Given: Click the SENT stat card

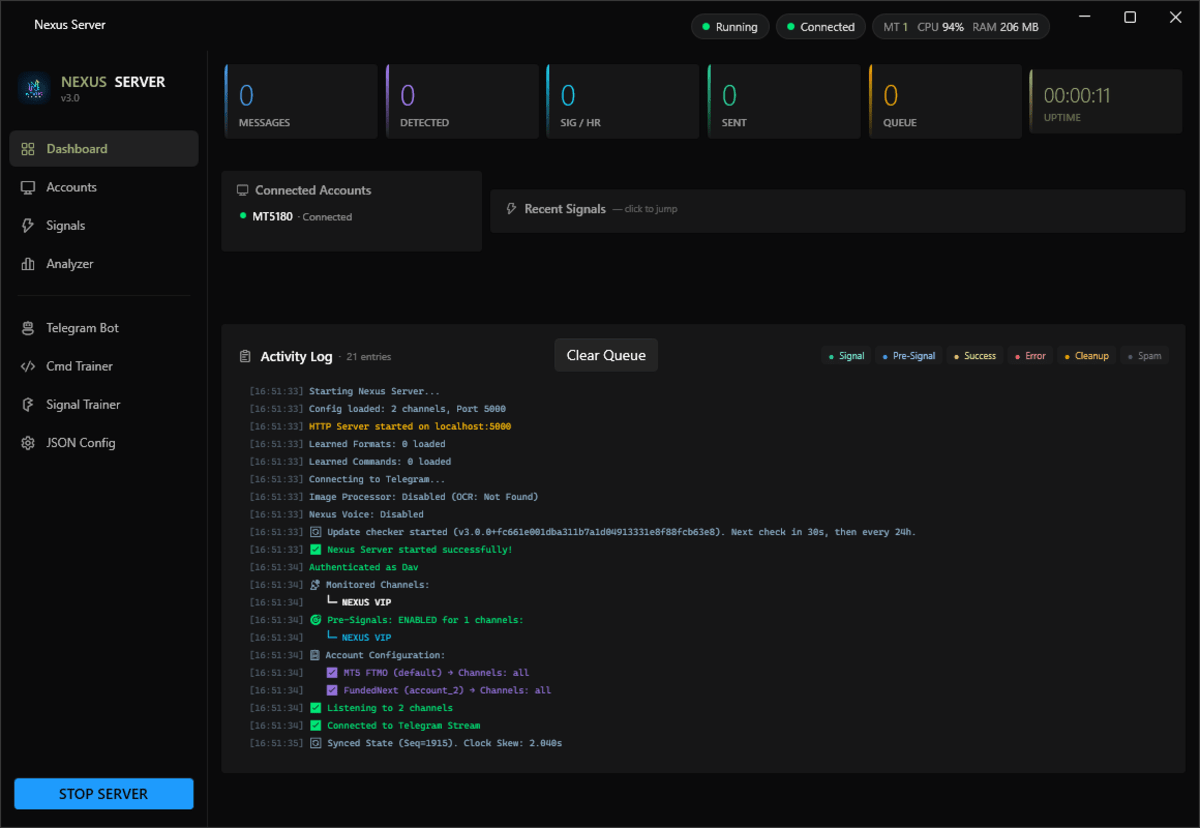Looking at the screenshot, I should click(x=784, y=101).
